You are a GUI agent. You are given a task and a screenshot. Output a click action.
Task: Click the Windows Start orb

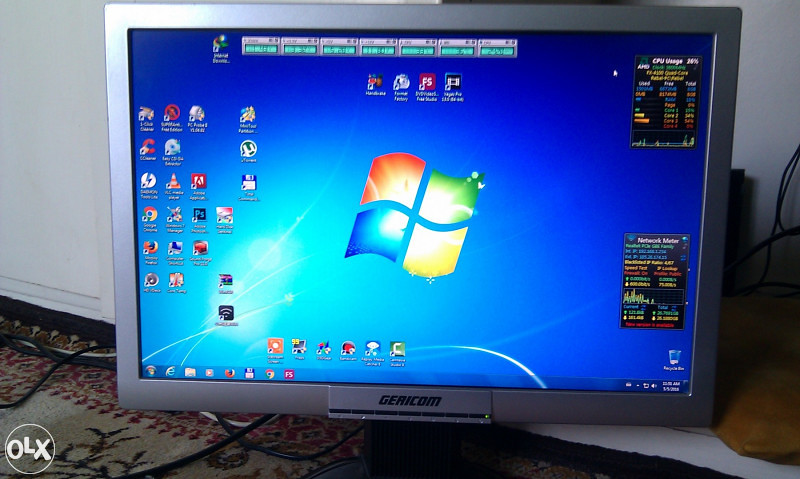coord(151,371)
